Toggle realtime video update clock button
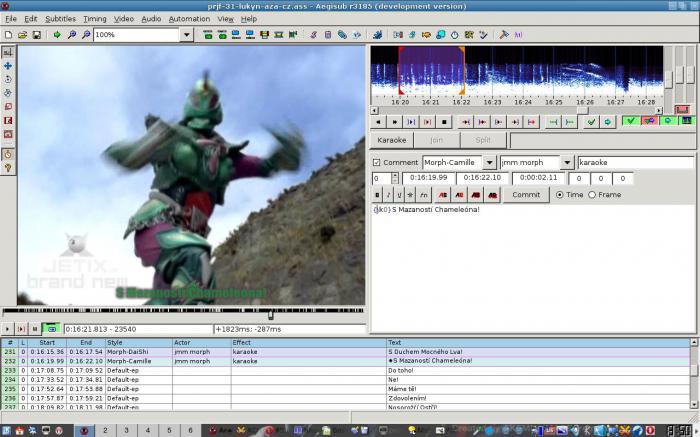This screenshot has width=700, height=437. [8, 154]
